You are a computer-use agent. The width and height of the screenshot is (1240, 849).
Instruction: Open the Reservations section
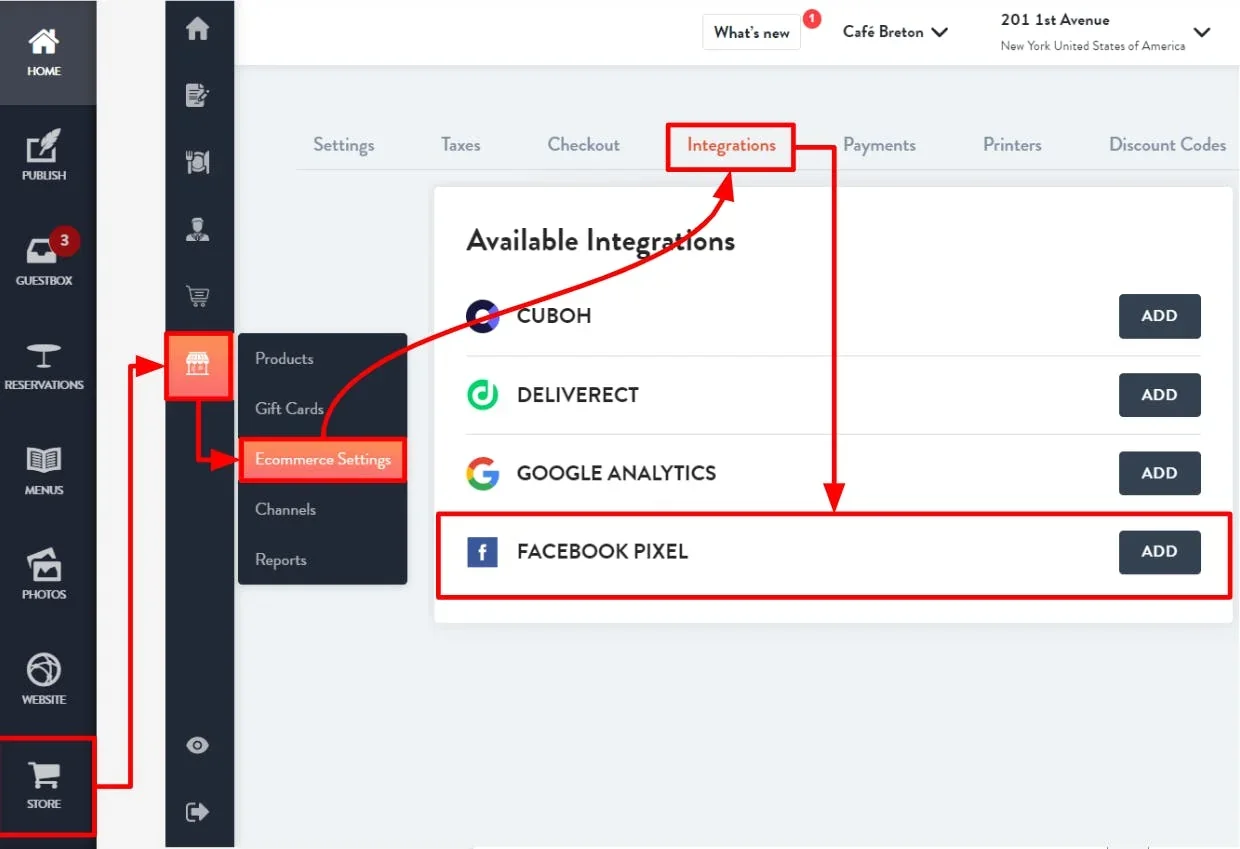tap(44, 366)
